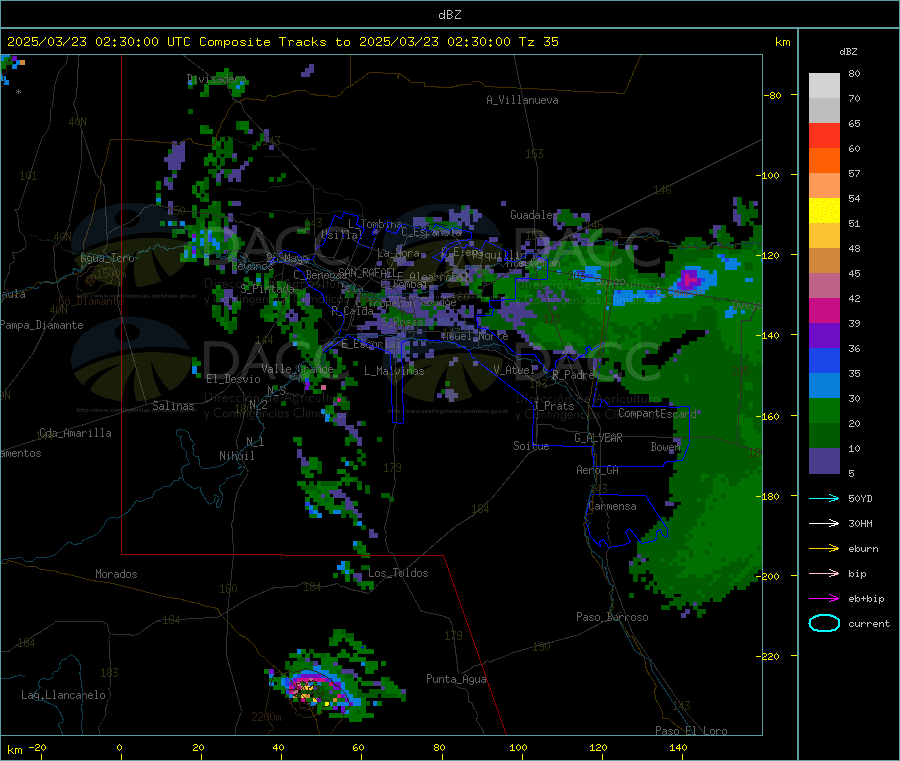Click the 'J_Prats' map label
The height and width of the screenshot is (761, 900).
(x=554, y=406)
